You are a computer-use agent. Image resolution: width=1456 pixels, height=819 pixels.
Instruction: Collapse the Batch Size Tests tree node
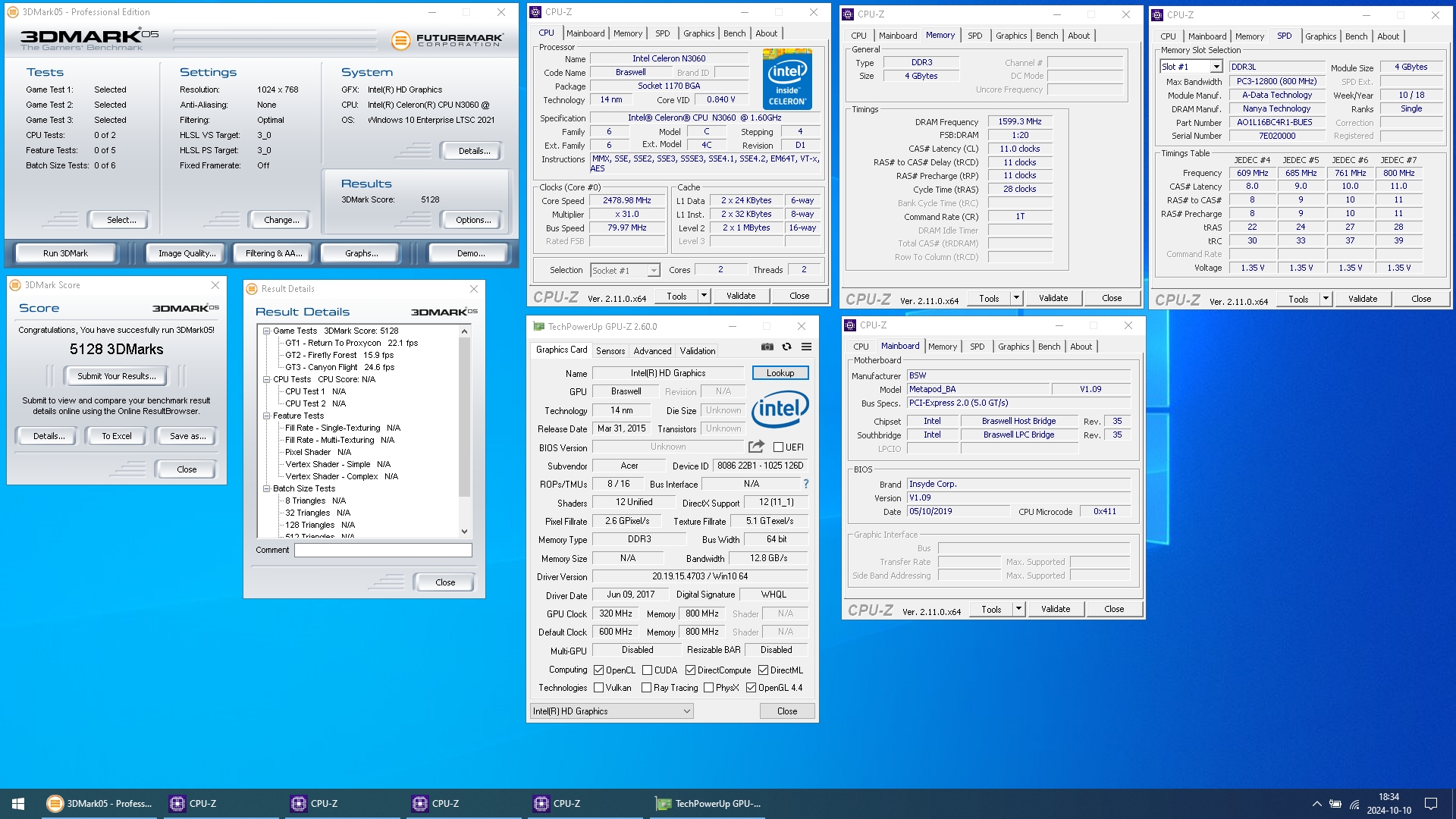click(267, 488)
